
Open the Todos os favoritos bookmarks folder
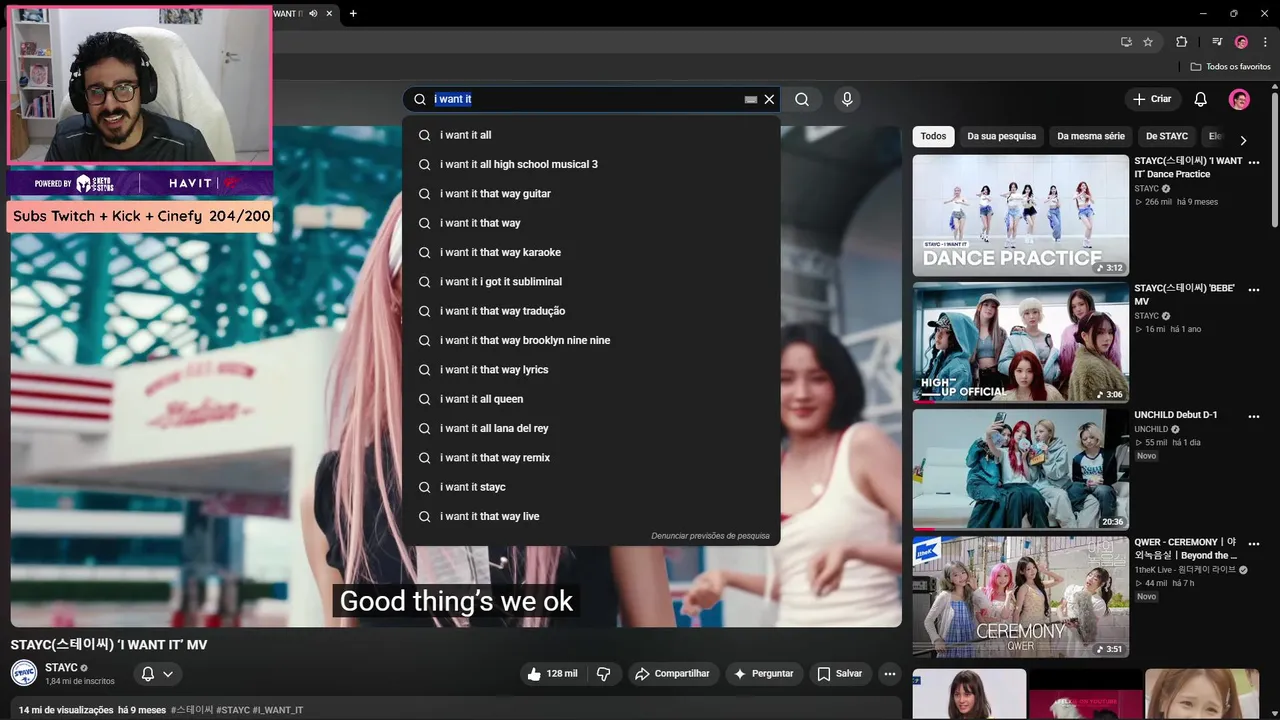click(1230, 67)
